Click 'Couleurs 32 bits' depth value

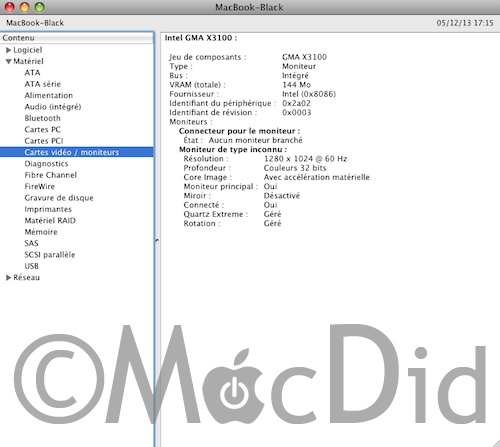click(295, 168)
